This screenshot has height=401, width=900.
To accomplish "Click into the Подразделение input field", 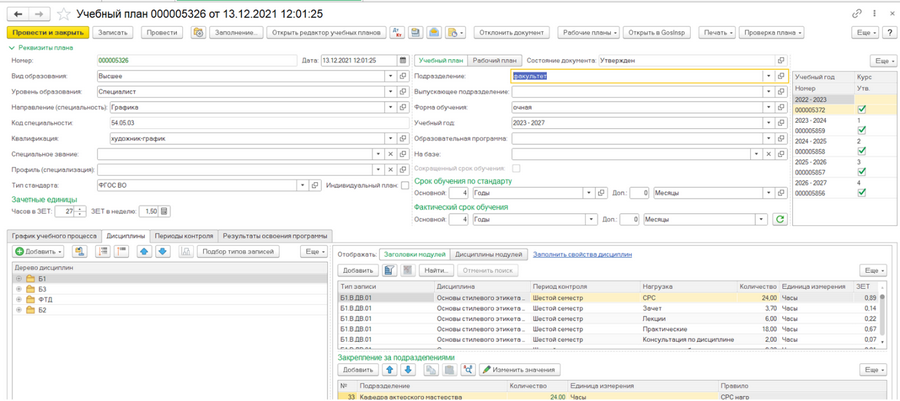I will coord(637,76).
